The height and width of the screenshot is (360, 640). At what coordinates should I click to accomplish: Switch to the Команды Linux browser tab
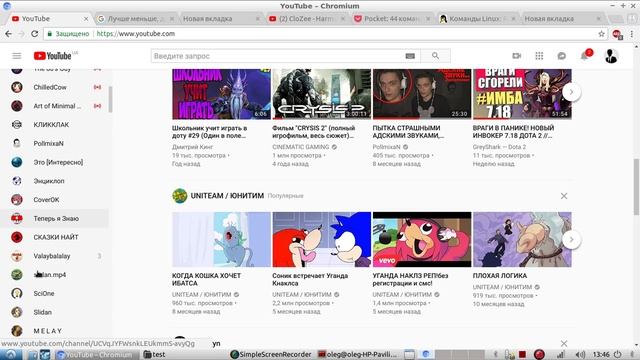[477, 19]
